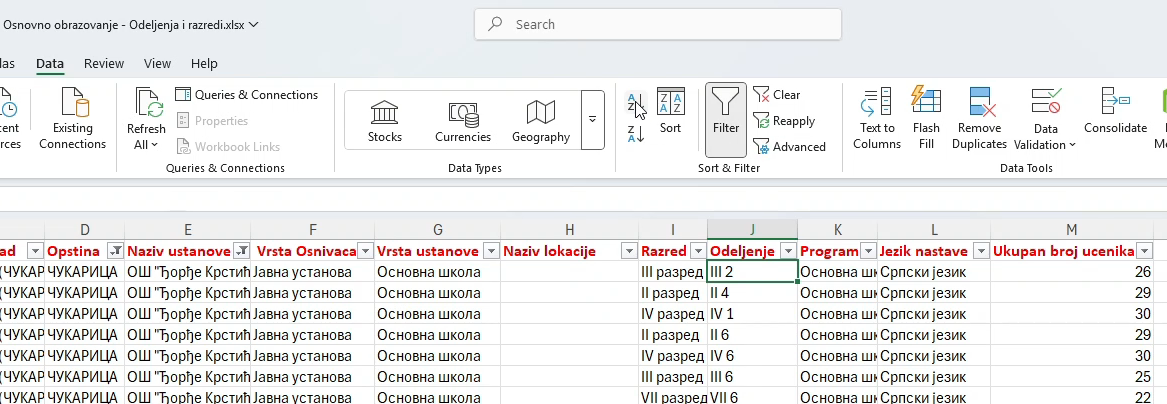The height and width of the screenshot is (404, 1167).
Task: Click the greyed Properties button
Action: 212,121
